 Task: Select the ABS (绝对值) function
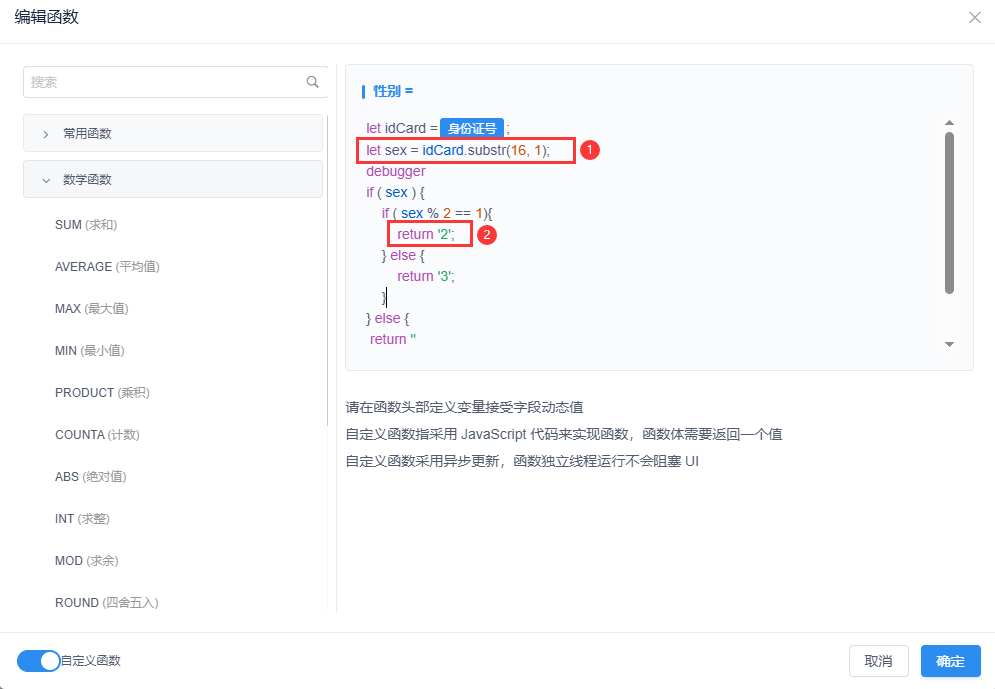point(90,477)
